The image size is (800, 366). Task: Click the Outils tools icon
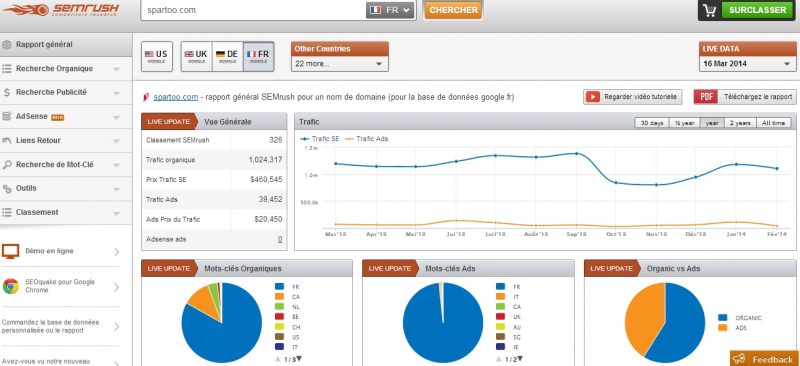point(7,188)
